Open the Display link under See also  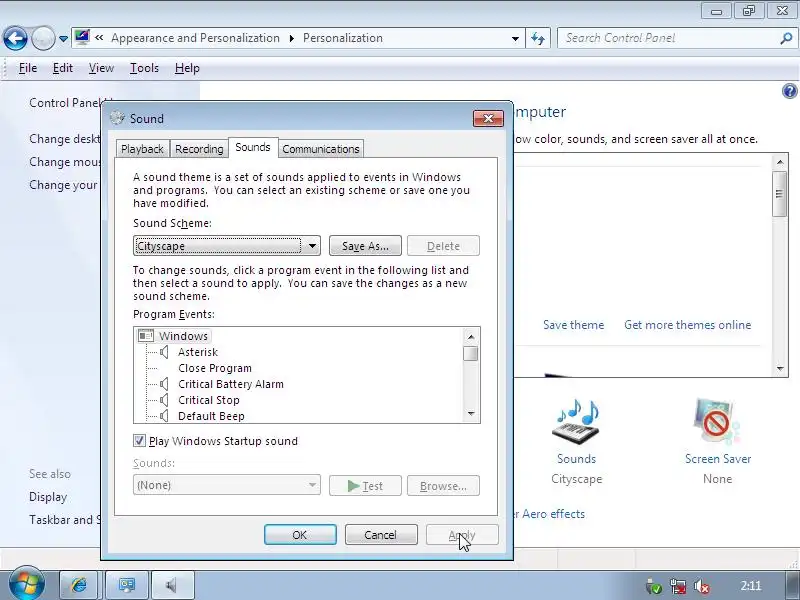(48, 497)
